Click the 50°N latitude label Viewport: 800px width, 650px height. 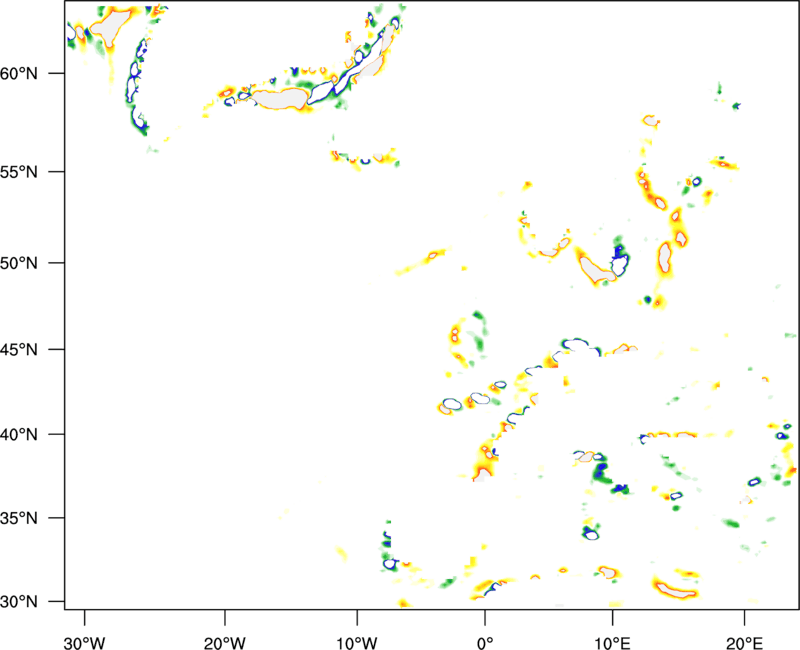click(19, 263)
